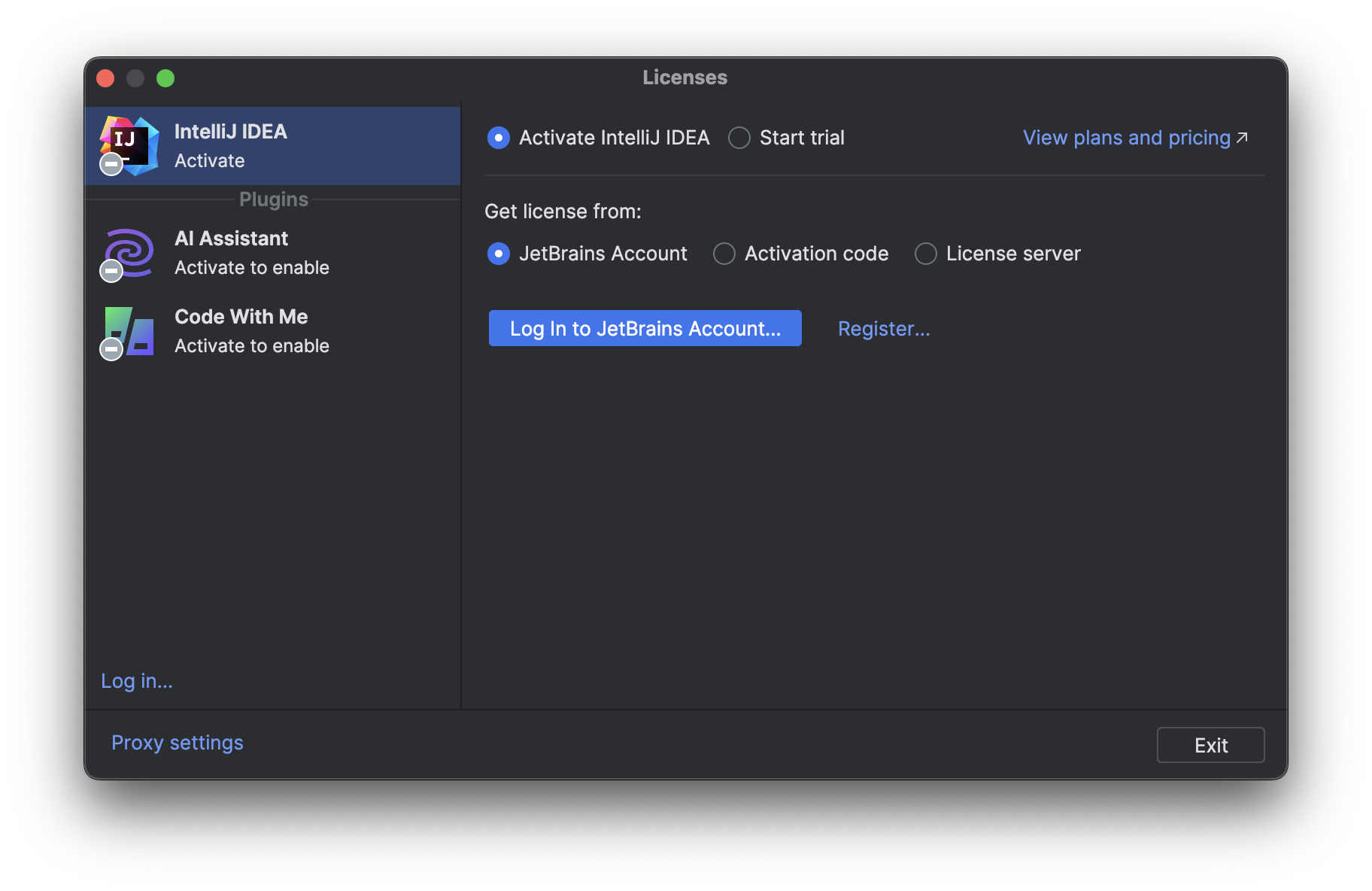Screen dimensions: 1372x891
Task: Close the Licenses window with red button
Action: click(105, 78)
